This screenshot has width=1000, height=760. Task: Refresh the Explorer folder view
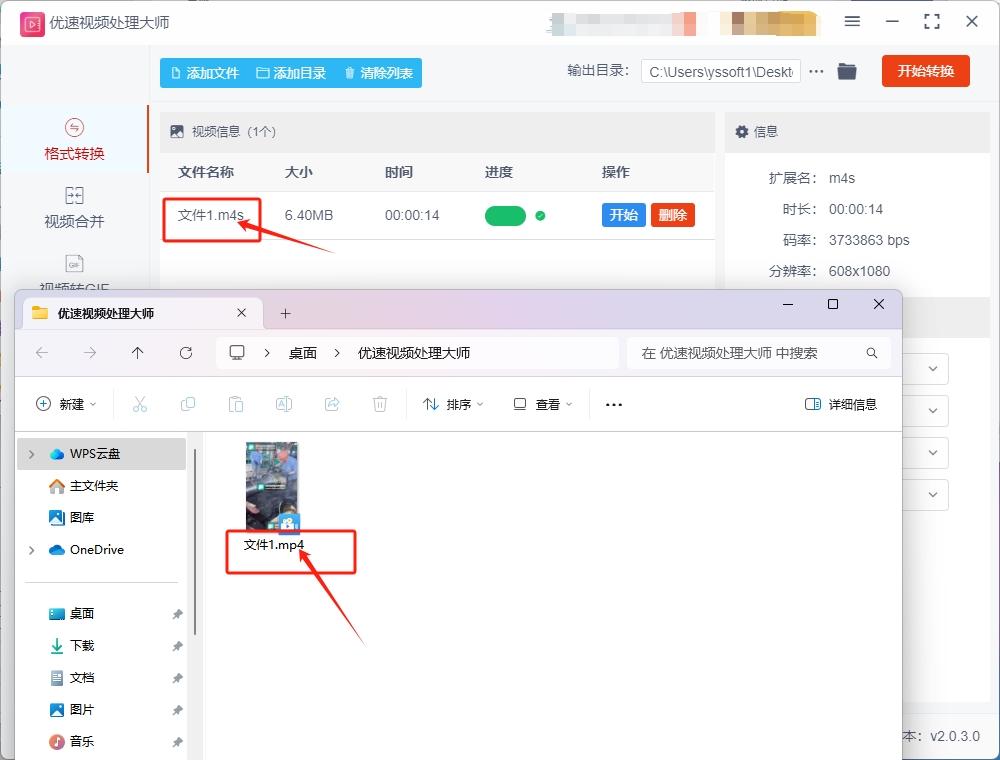pos(186,353)
